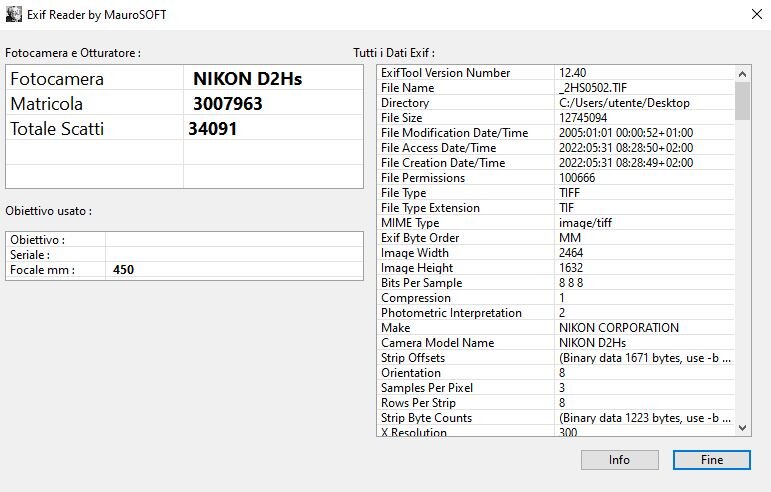This screenshot has height=492, width=771.
Task: Click the Matricola label cell
Action: (94, 103)
